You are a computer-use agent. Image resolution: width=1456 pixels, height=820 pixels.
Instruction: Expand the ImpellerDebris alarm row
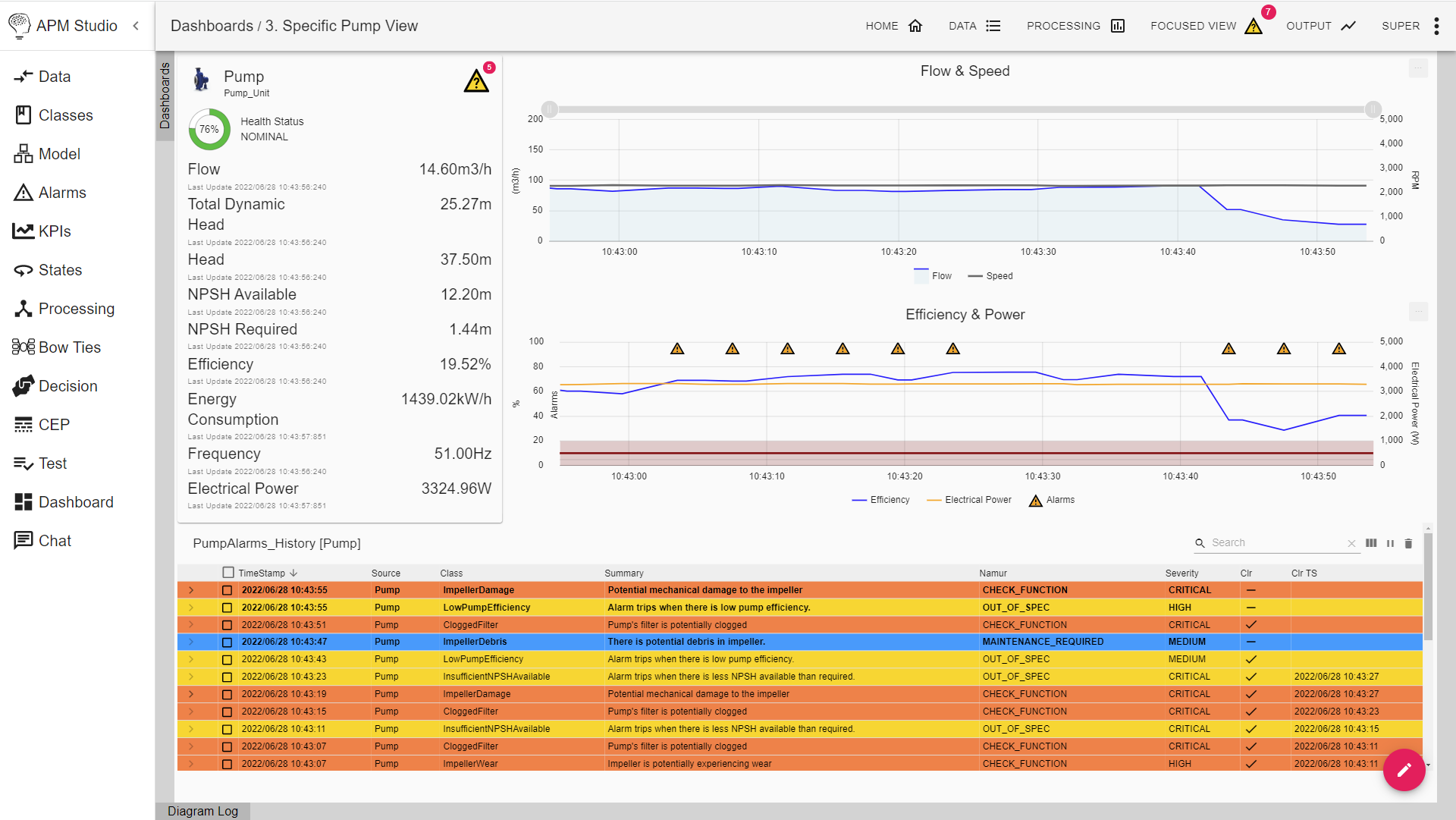191,641
